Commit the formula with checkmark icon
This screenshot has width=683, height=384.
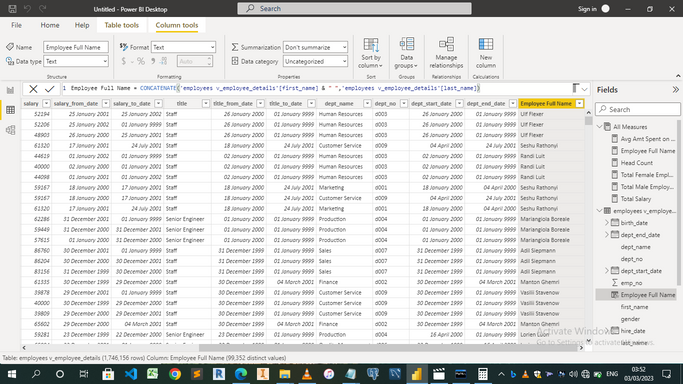50,89
